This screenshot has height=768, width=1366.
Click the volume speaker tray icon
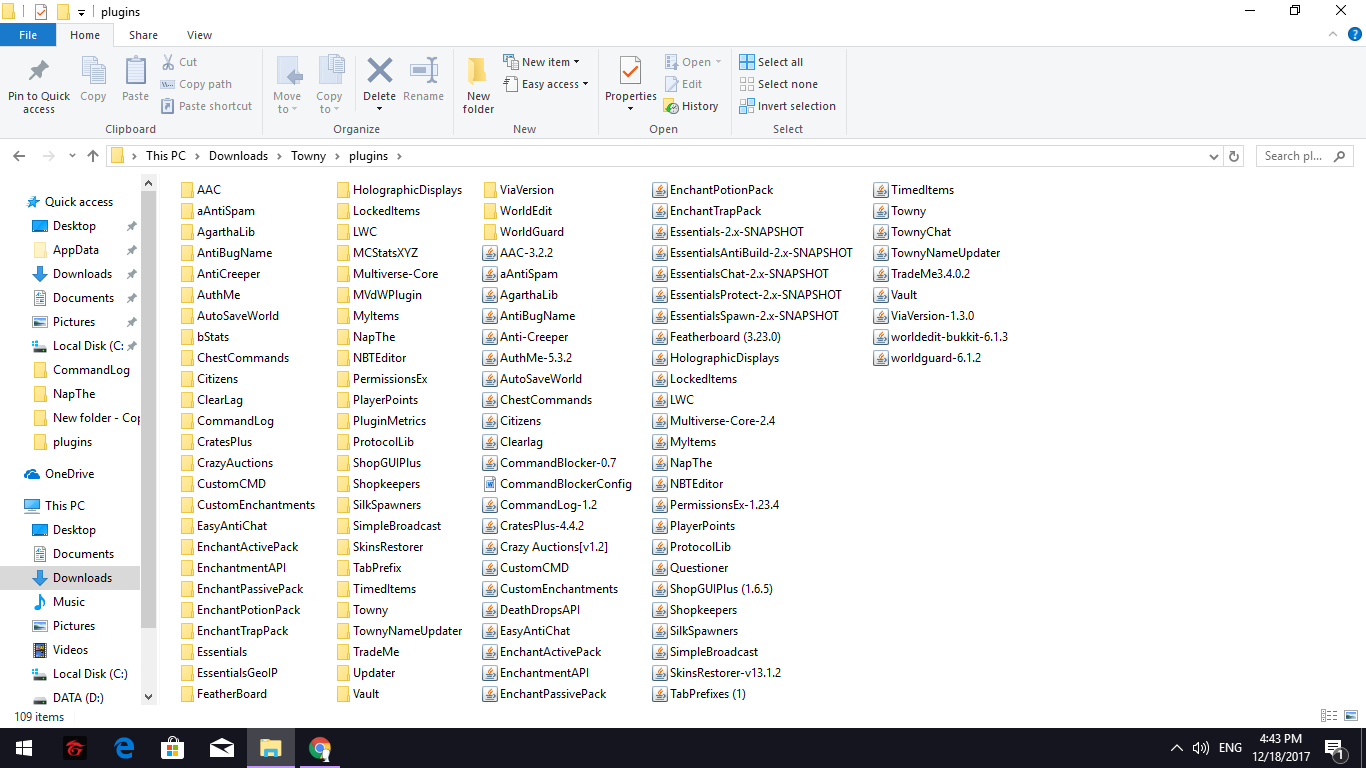coord(1201,748)
